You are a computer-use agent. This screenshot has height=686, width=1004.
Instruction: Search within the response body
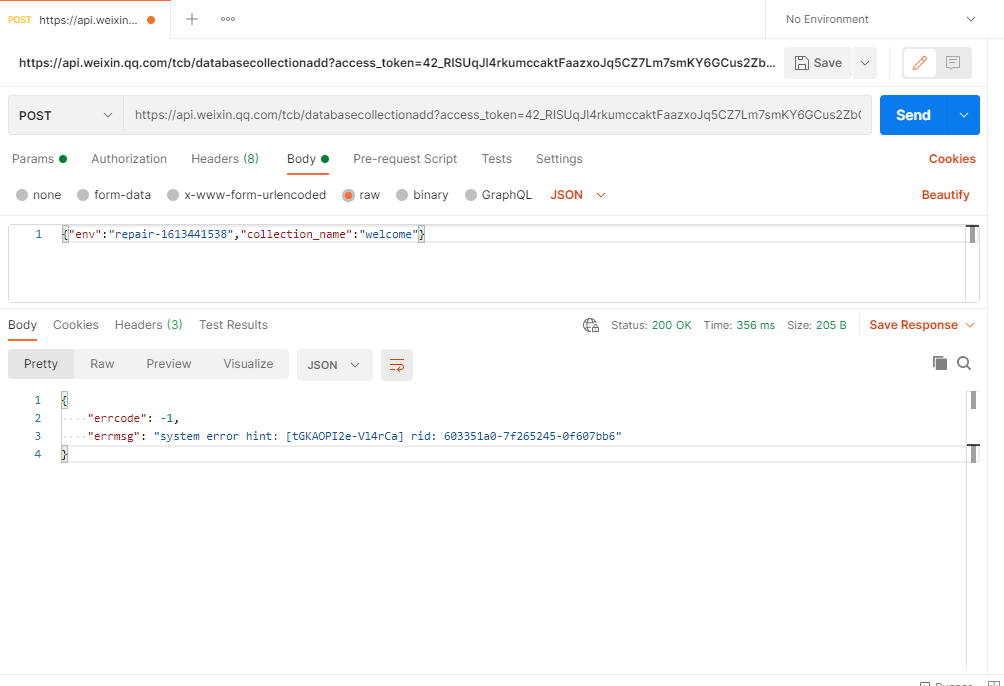point(964,363)
